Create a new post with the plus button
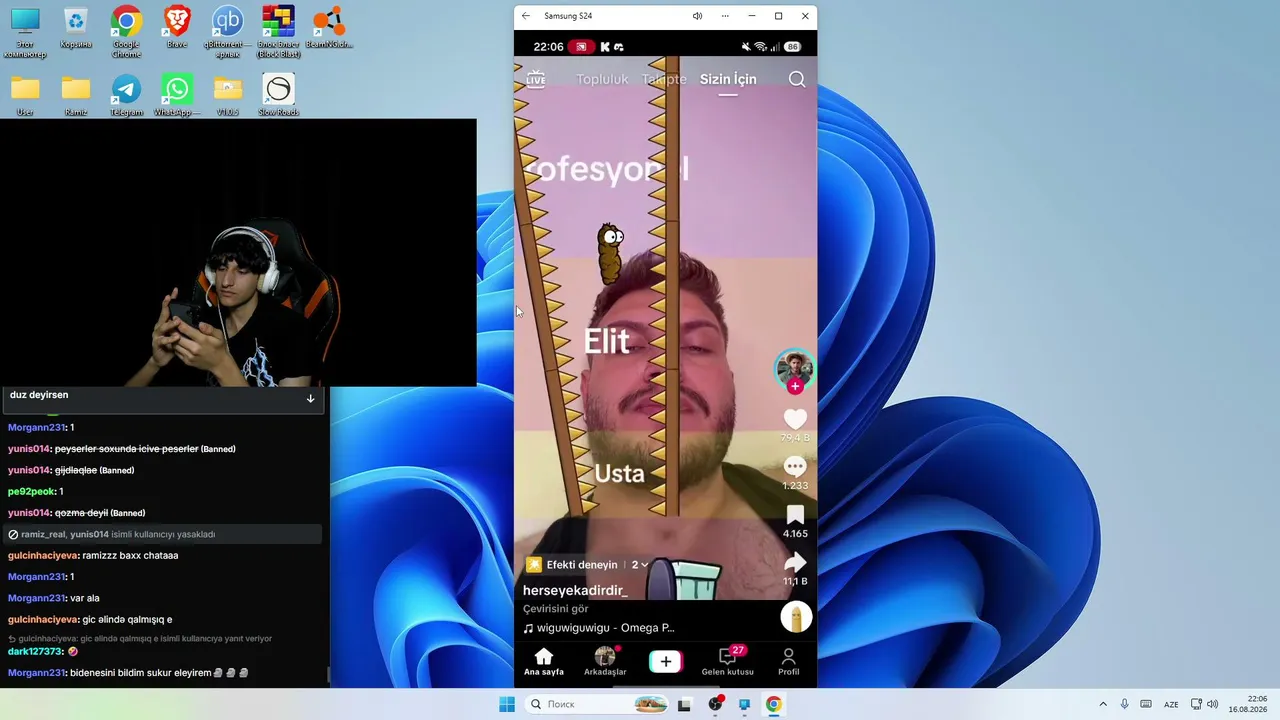The width and height of the screenshot is (1280, 720). click(666, 661)
